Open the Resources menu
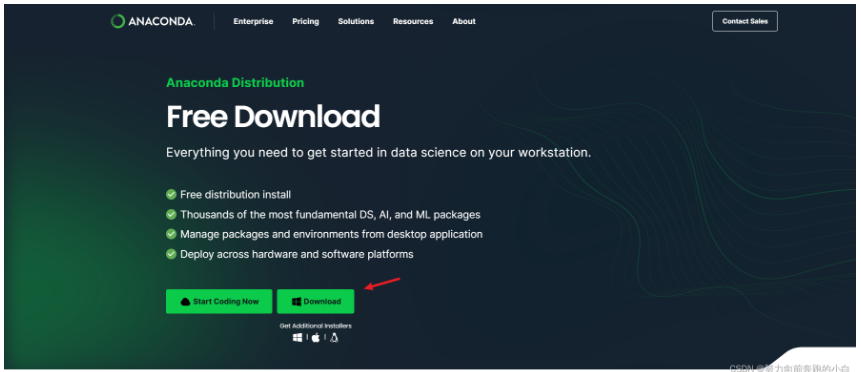 click(413, 21)
